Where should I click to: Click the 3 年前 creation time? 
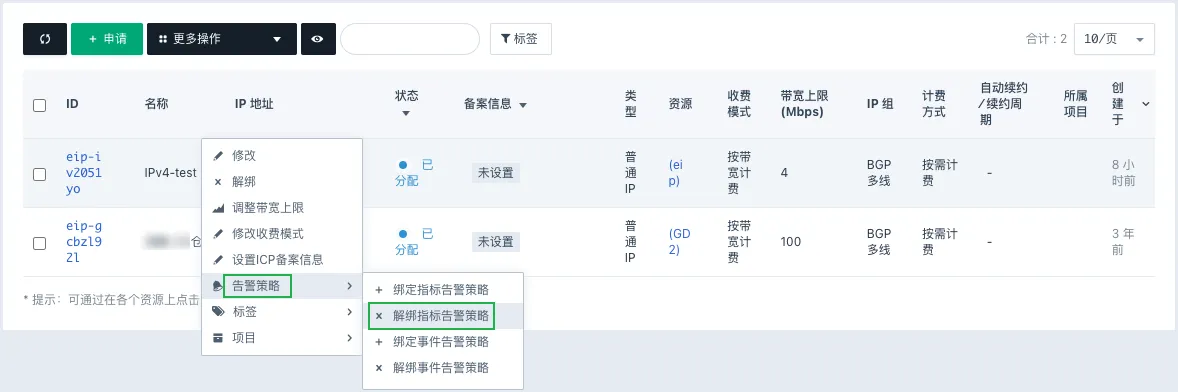click(1123, 242)
